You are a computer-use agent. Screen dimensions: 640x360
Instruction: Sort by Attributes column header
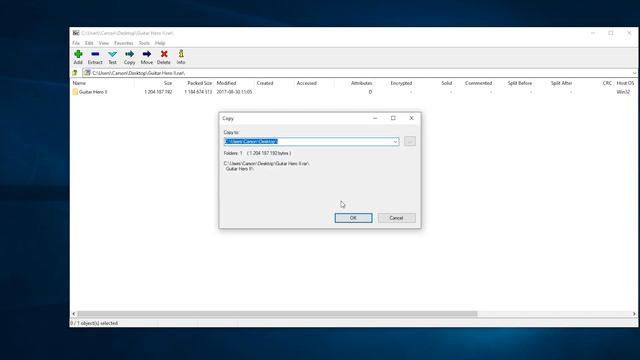click(x=361, y=83)
